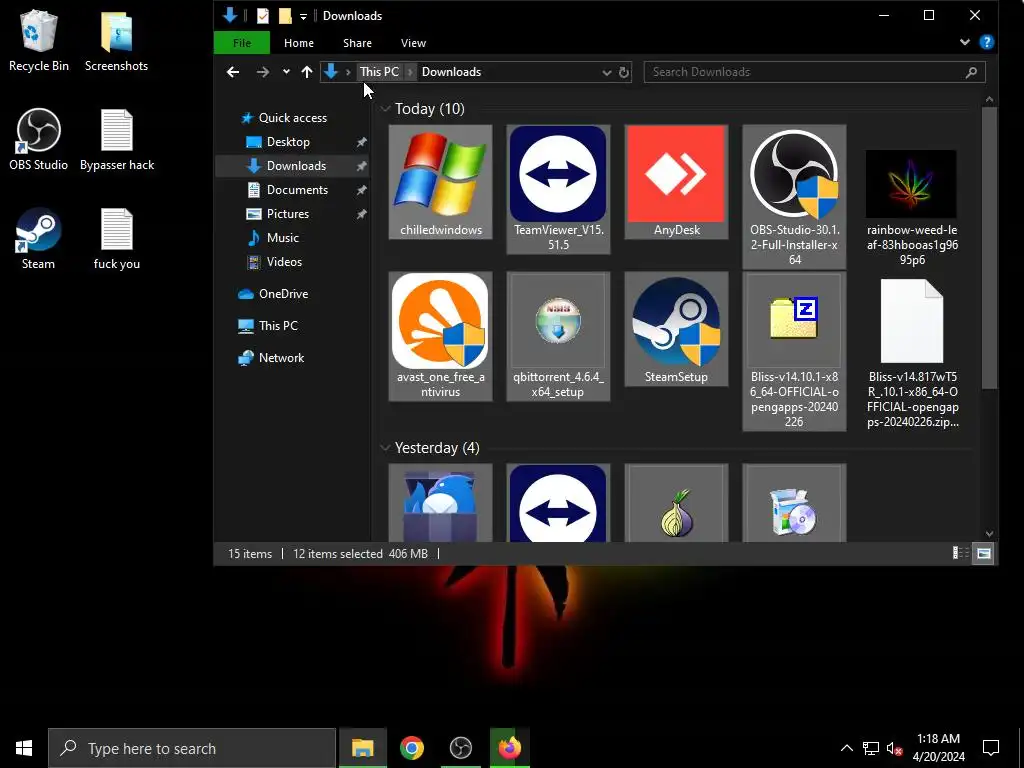The height and width of the screenshot is (768, 1024).
Task: Open the Home ribbon tab
Action: coord(298,42)
